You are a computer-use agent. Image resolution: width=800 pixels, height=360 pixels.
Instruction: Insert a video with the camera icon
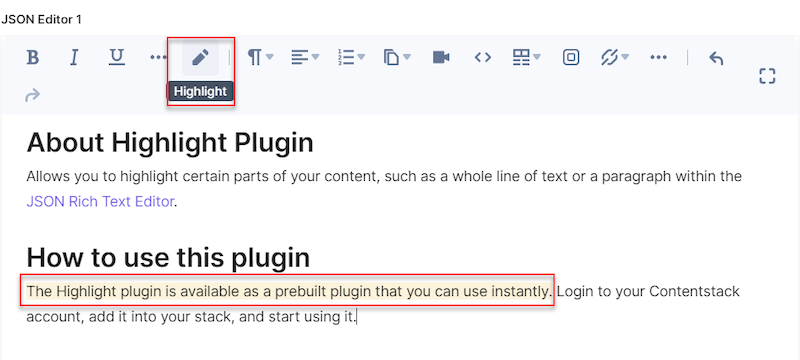click(x=441, y=58)
